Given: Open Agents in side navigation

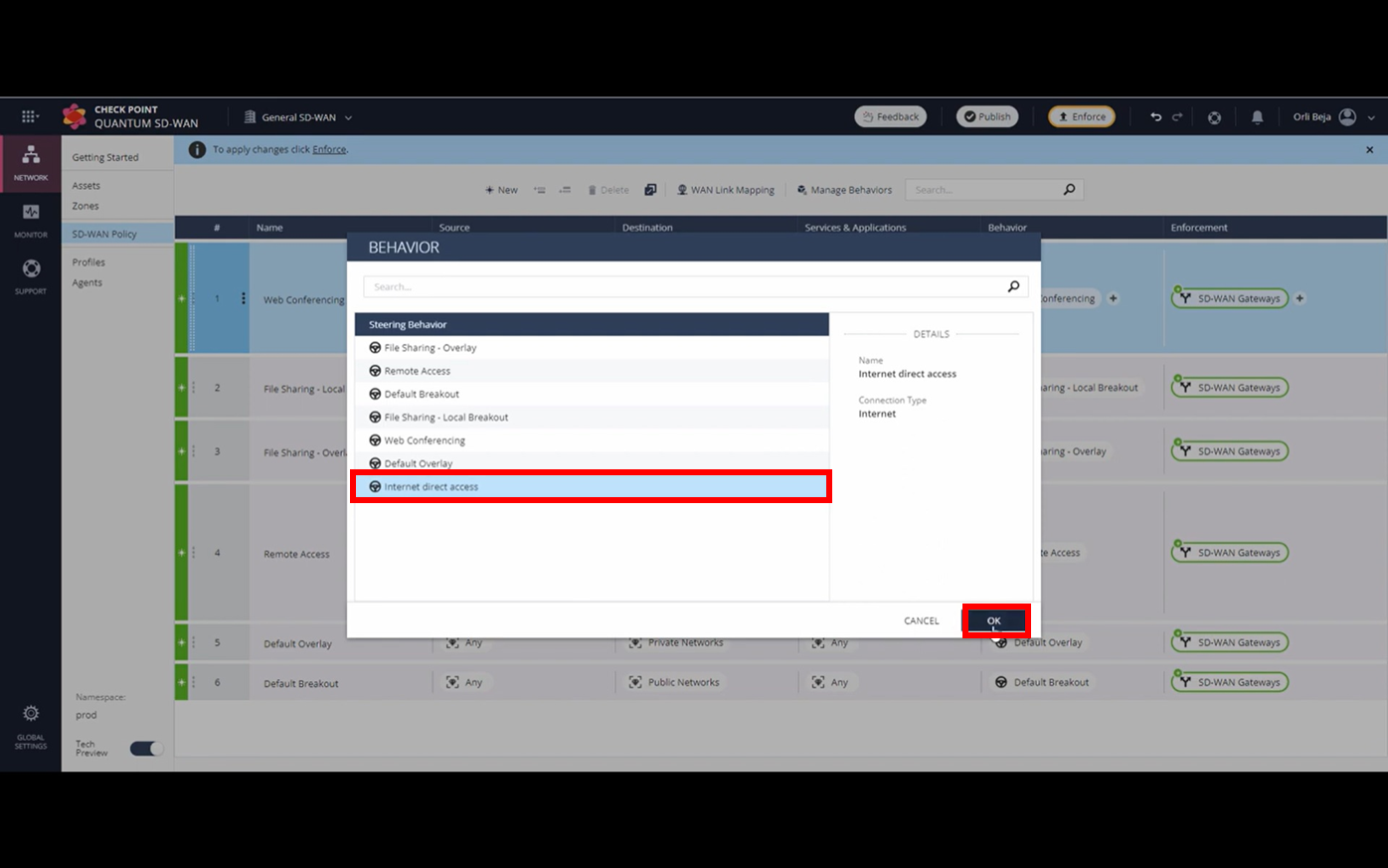Looking at the screenshot, I should 87,282.
